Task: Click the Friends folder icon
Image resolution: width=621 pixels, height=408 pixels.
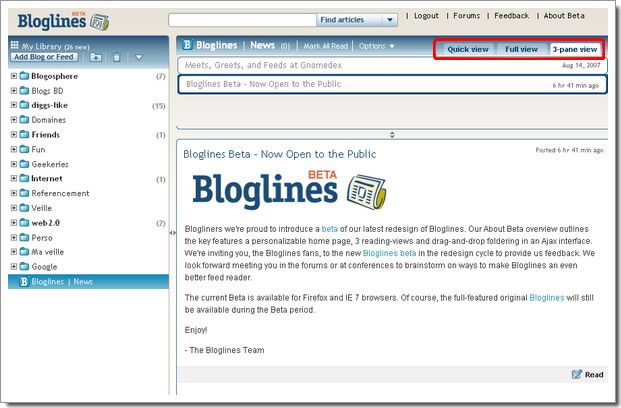Action: pyautogui.click(x=24, y=134)
